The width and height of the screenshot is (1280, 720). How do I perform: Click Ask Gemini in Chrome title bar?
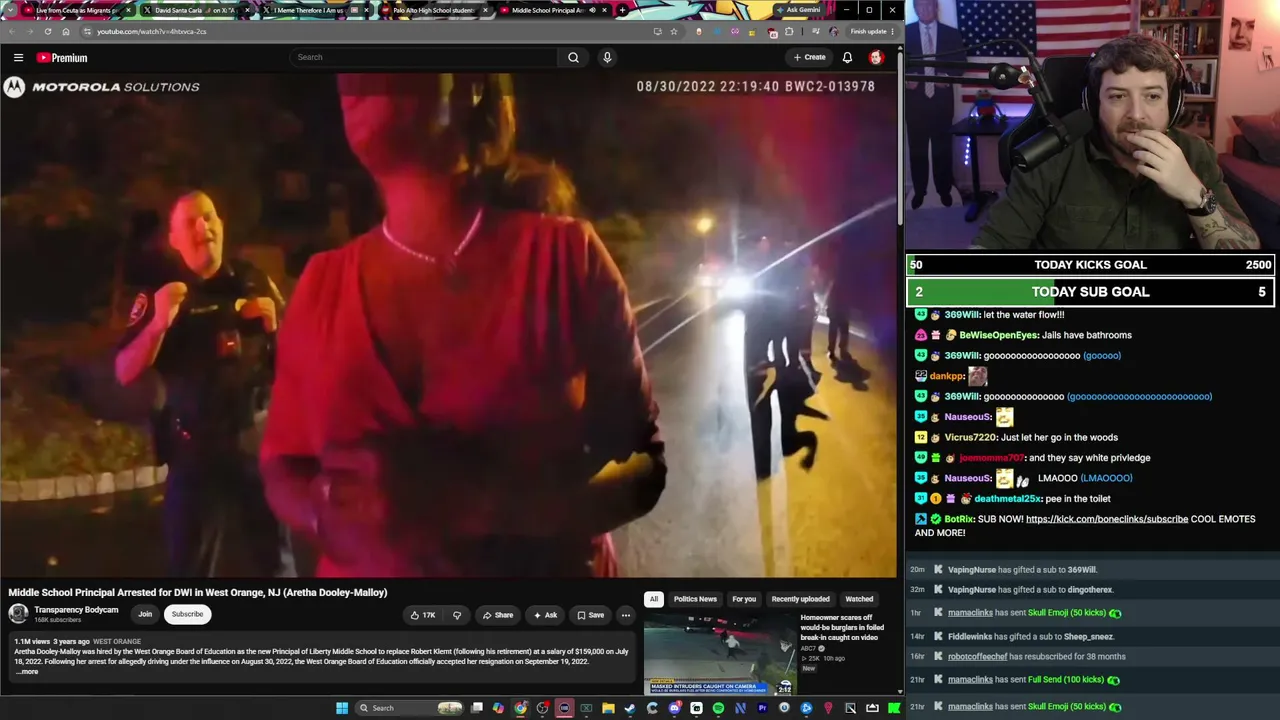[x=798, y=10]
